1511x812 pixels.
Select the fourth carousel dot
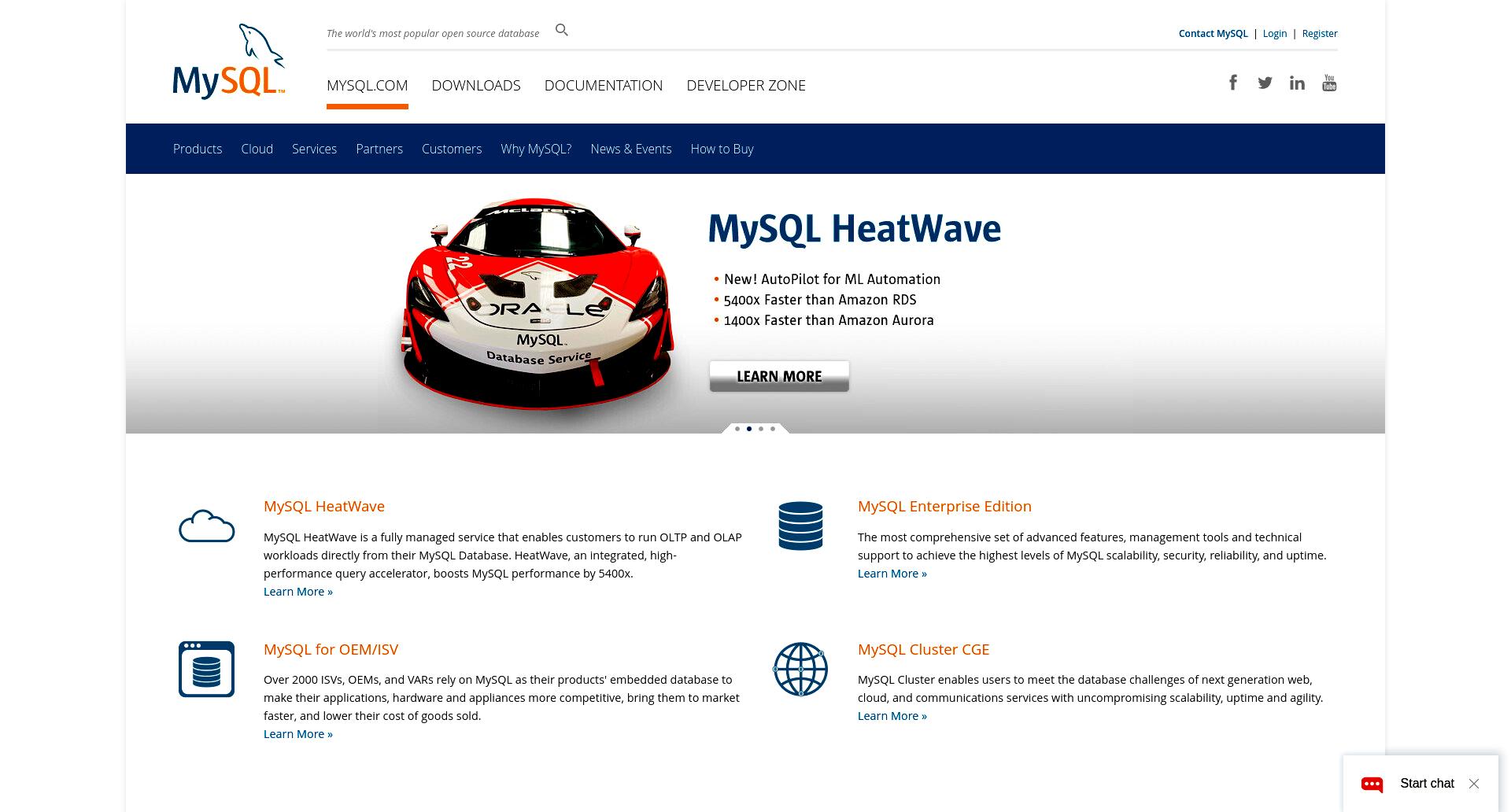pyautogui.click(x=773, y=429)
